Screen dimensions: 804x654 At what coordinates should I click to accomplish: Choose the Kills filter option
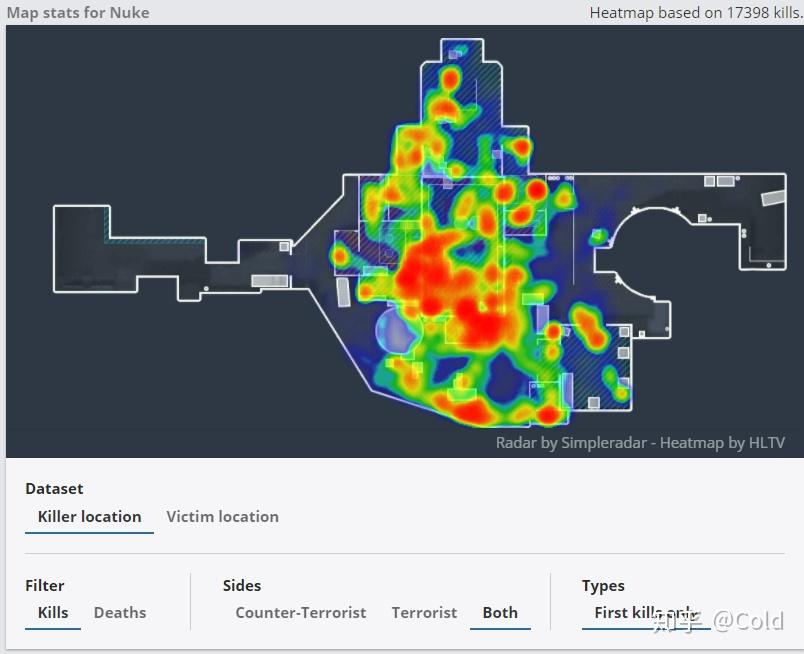53,612
